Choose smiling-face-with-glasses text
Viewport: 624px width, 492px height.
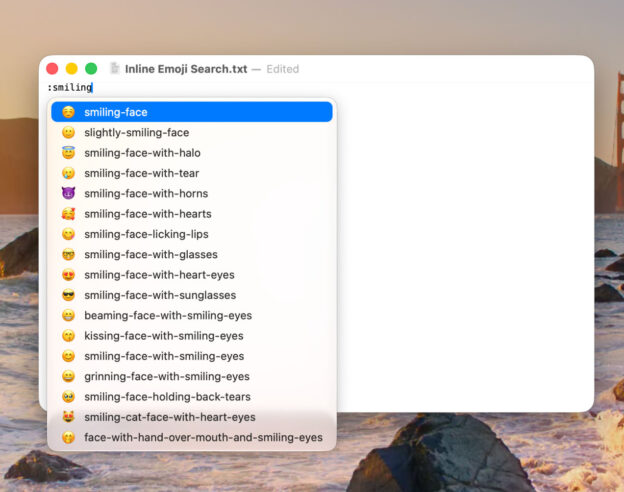[x=151, y=254]
